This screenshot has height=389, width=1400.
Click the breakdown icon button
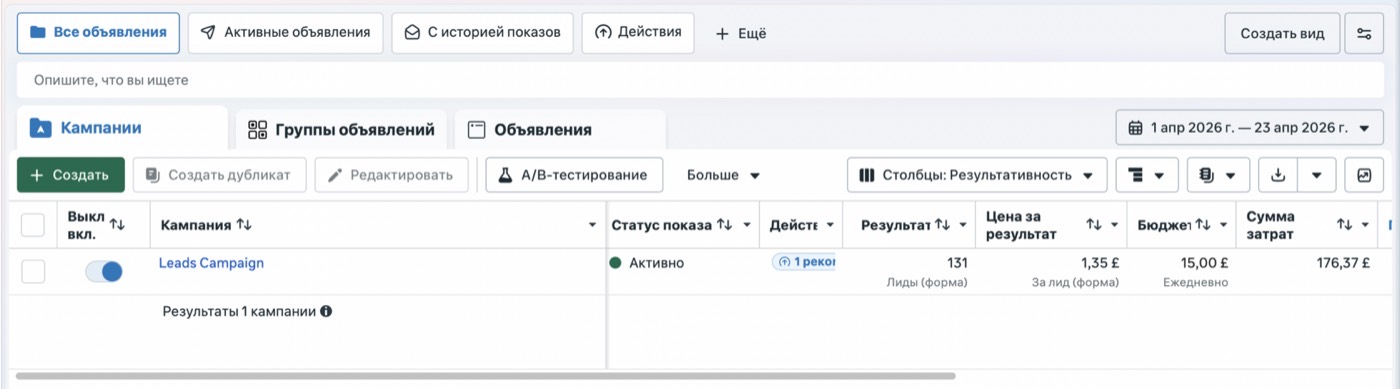pos(1147,175)
